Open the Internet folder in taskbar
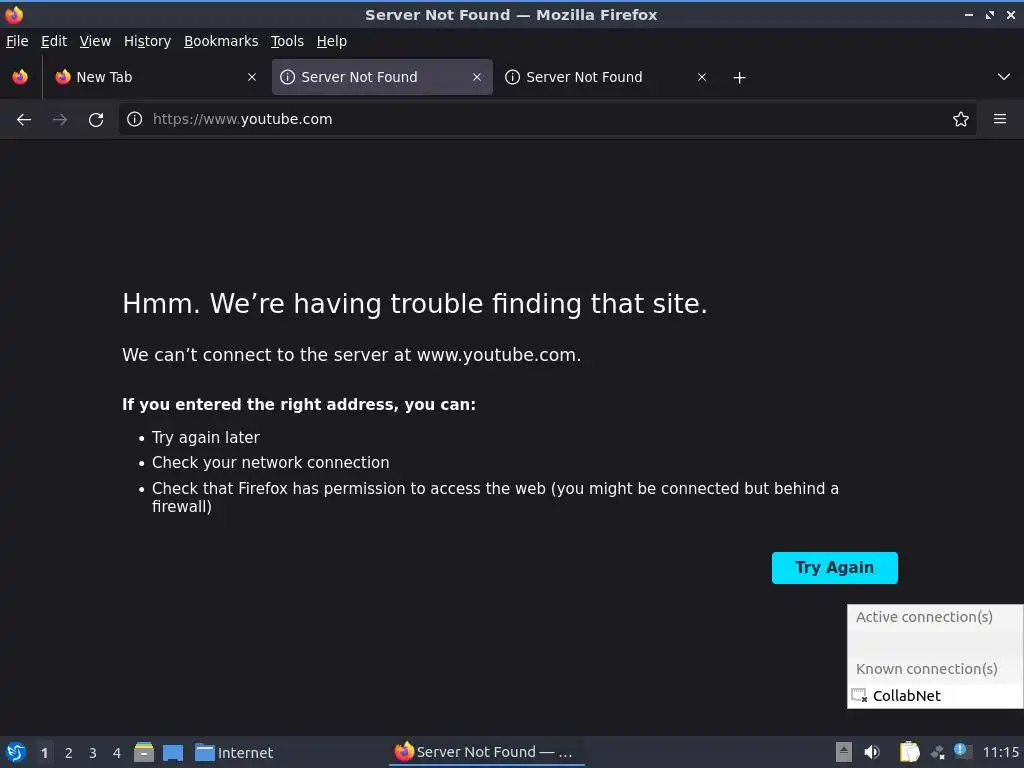Screen dimensions: 1024x768 tap(234, 752)
